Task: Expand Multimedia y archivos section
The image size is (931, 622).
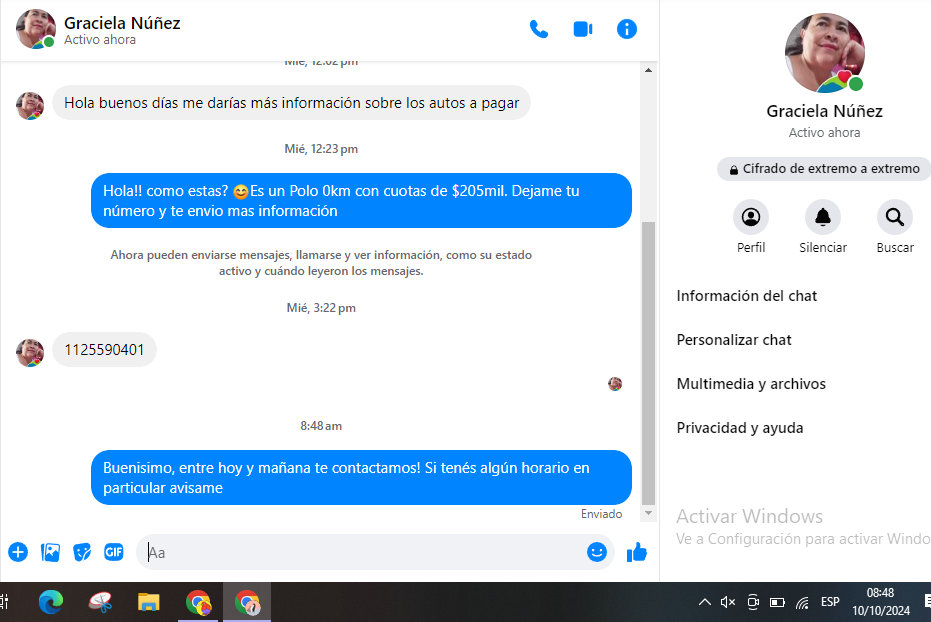Action: (x=751, y=384)
